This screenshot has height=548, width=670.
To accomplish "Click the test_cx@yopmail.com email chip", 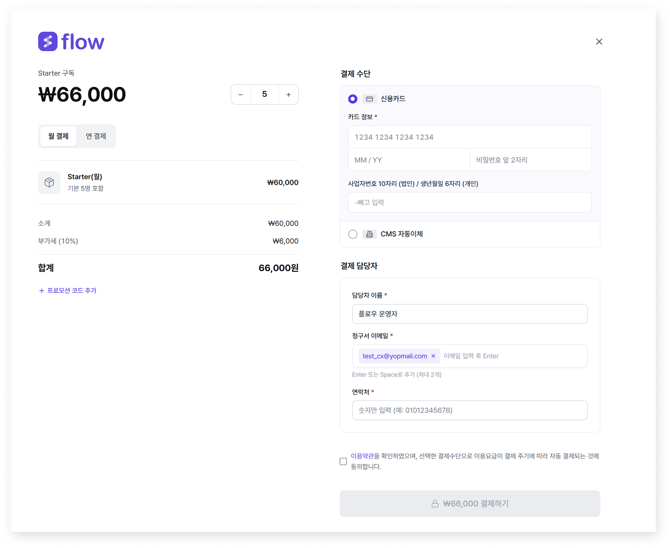I will [399, 356].
